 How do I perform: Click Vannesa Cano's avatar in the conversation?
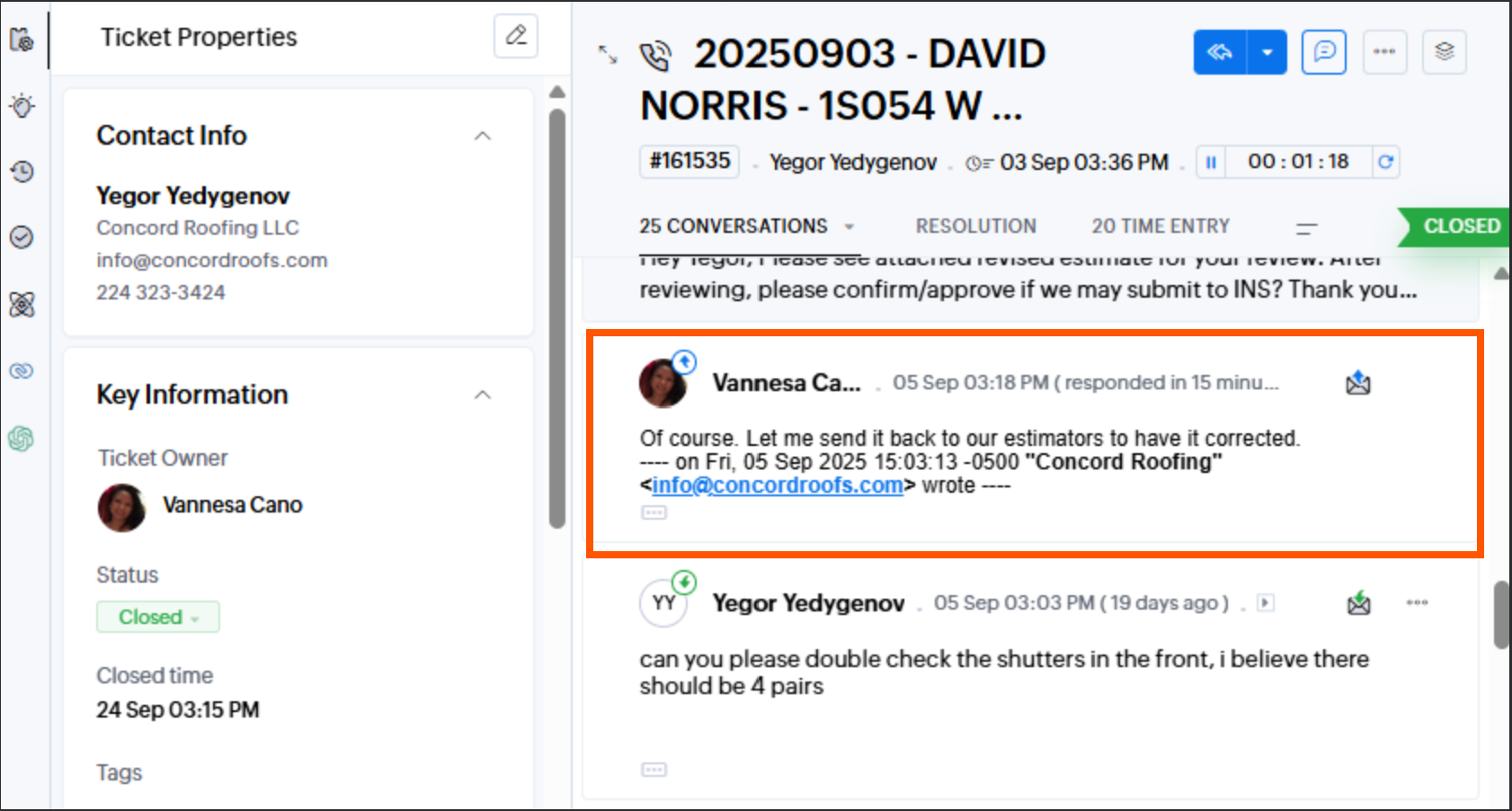coord(663,384)
